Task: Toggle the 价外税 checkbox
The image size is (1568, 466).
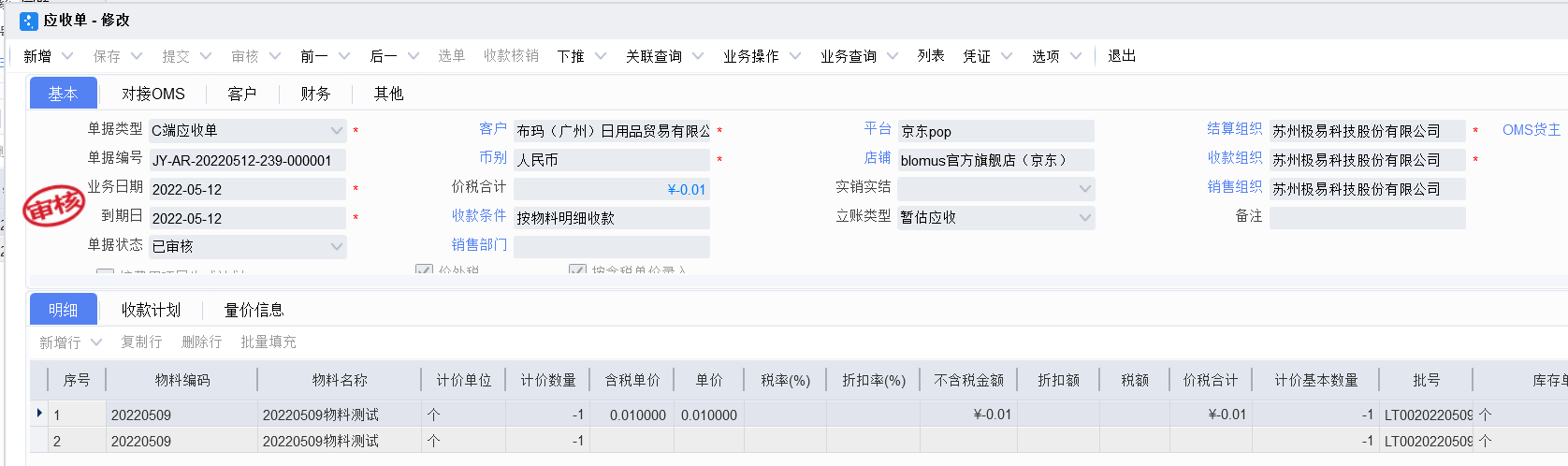Action: pyautogui.click(x=424, y=270)
